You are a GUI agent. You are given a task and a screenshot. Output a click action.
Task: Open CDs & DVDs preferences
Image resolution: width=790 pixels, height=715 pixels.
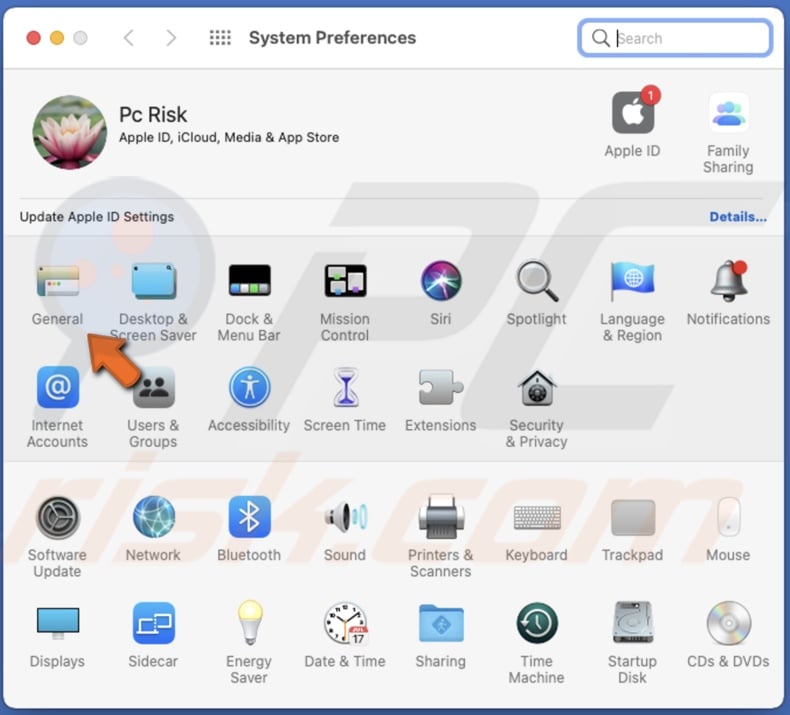pos(729,623)
